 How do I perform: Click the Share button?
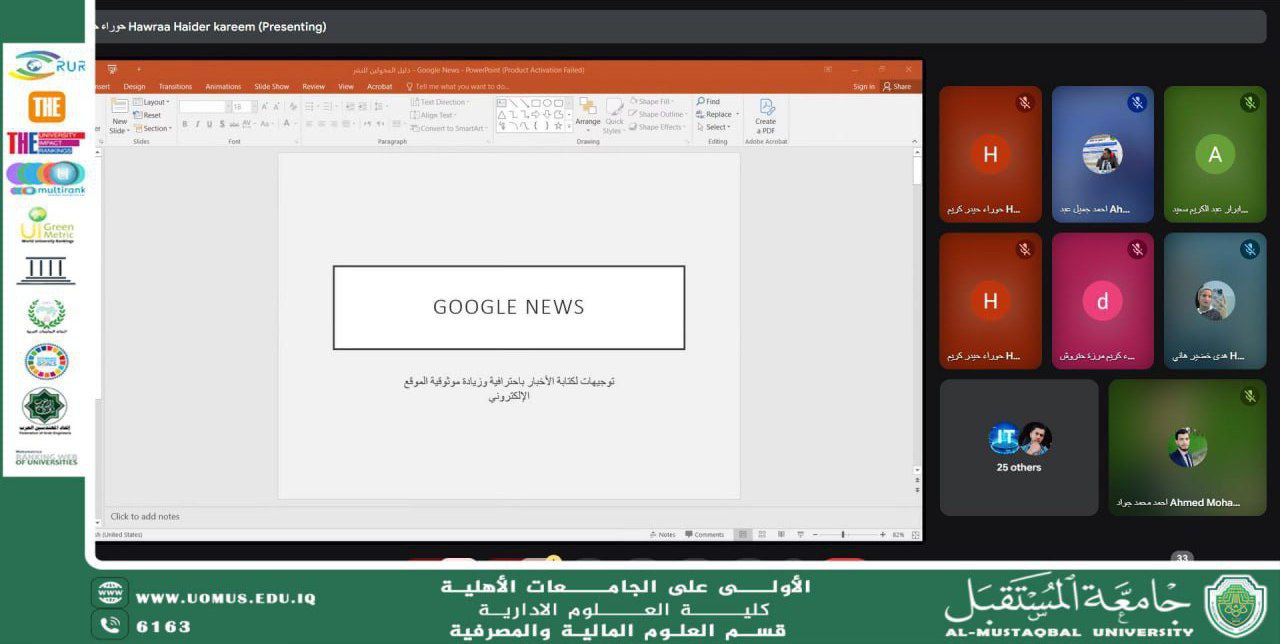[x=897, y=87]
